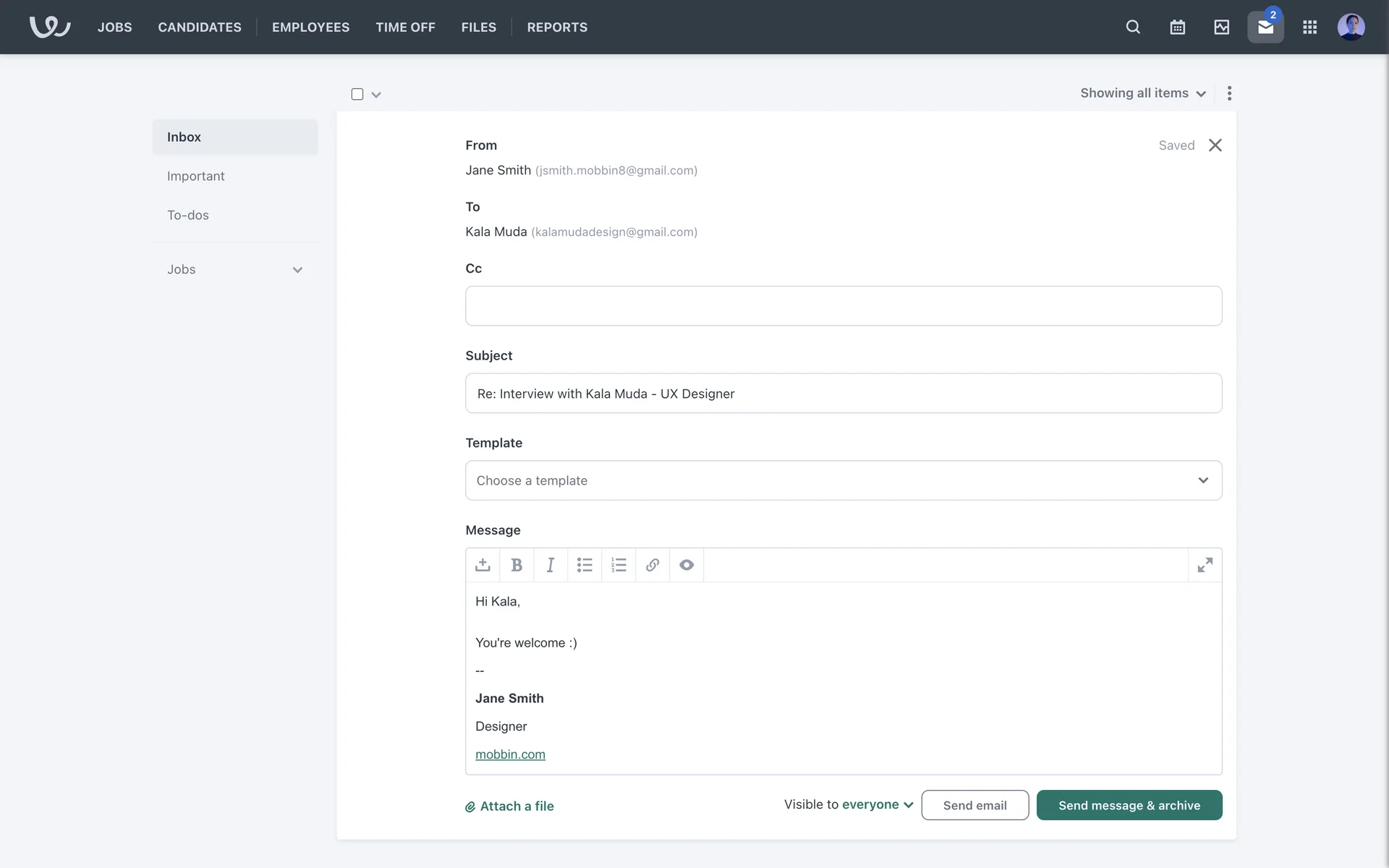The width and height of the screenshot is (1389, 868).
Task: Insert a numbered list
Action: (619, 565)
